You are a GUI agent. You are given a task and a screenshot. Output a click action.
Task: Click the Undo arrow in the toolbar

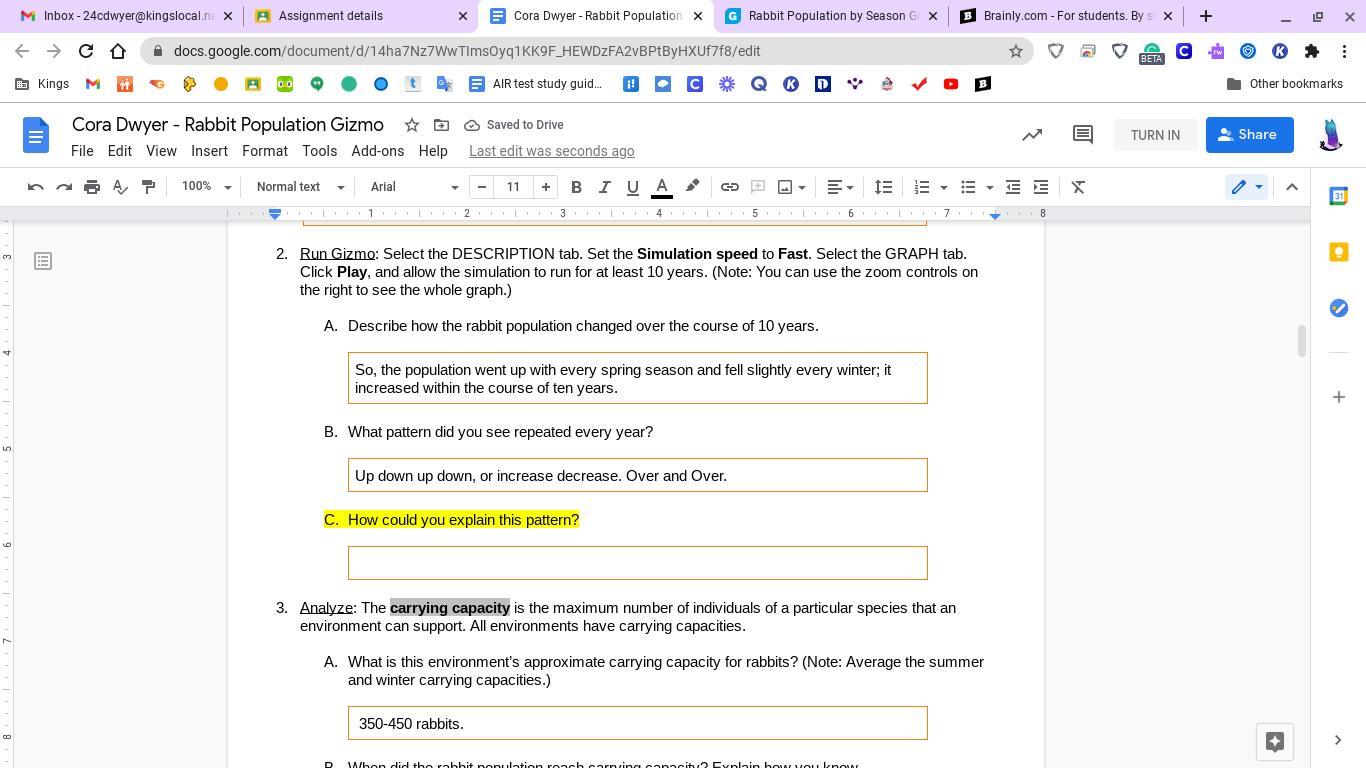[x=35, y=187]
